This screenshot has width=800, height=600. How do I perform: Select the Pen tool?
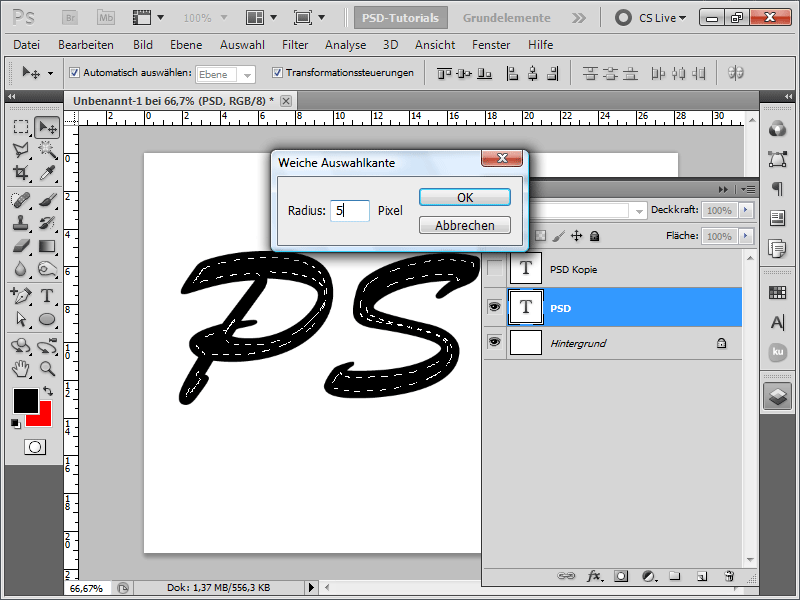[x=21, y=295]
